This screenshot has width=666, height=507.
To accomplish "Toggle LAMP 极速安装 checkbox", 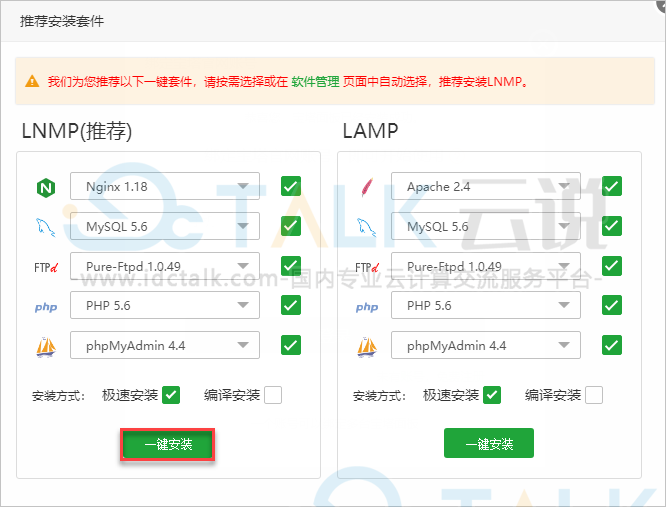I will (x=492, y=395).
